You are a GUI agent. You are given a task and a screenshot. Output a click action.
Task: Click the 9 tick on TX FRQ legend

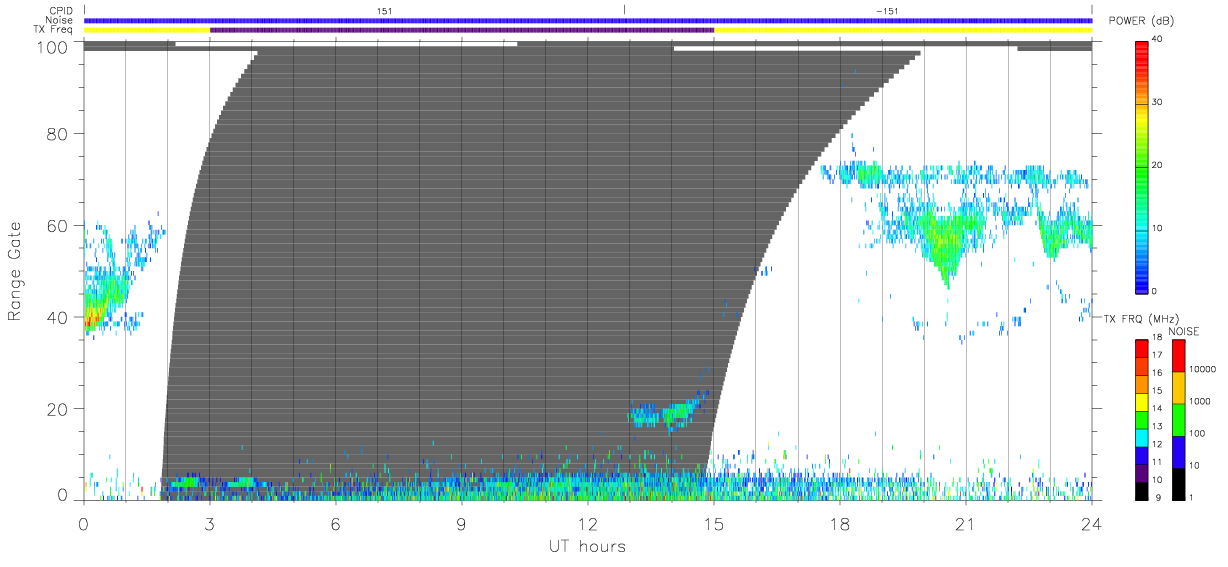point(1157,497)
